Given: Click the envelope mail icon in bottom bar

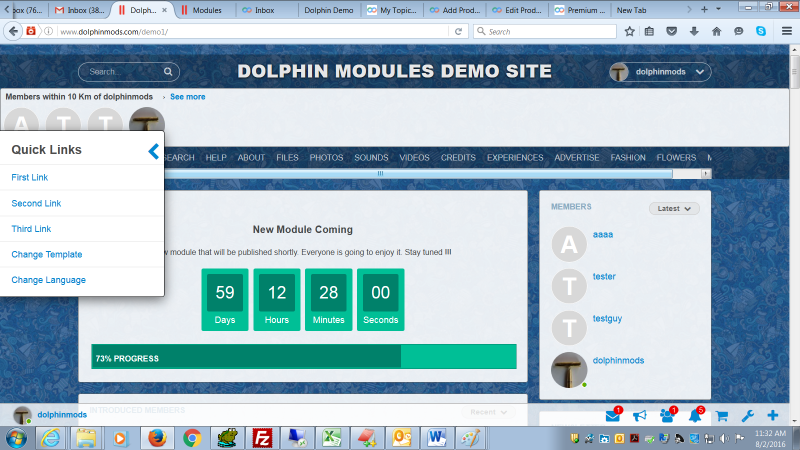Looking at the screenshot, I should [612, 416].
